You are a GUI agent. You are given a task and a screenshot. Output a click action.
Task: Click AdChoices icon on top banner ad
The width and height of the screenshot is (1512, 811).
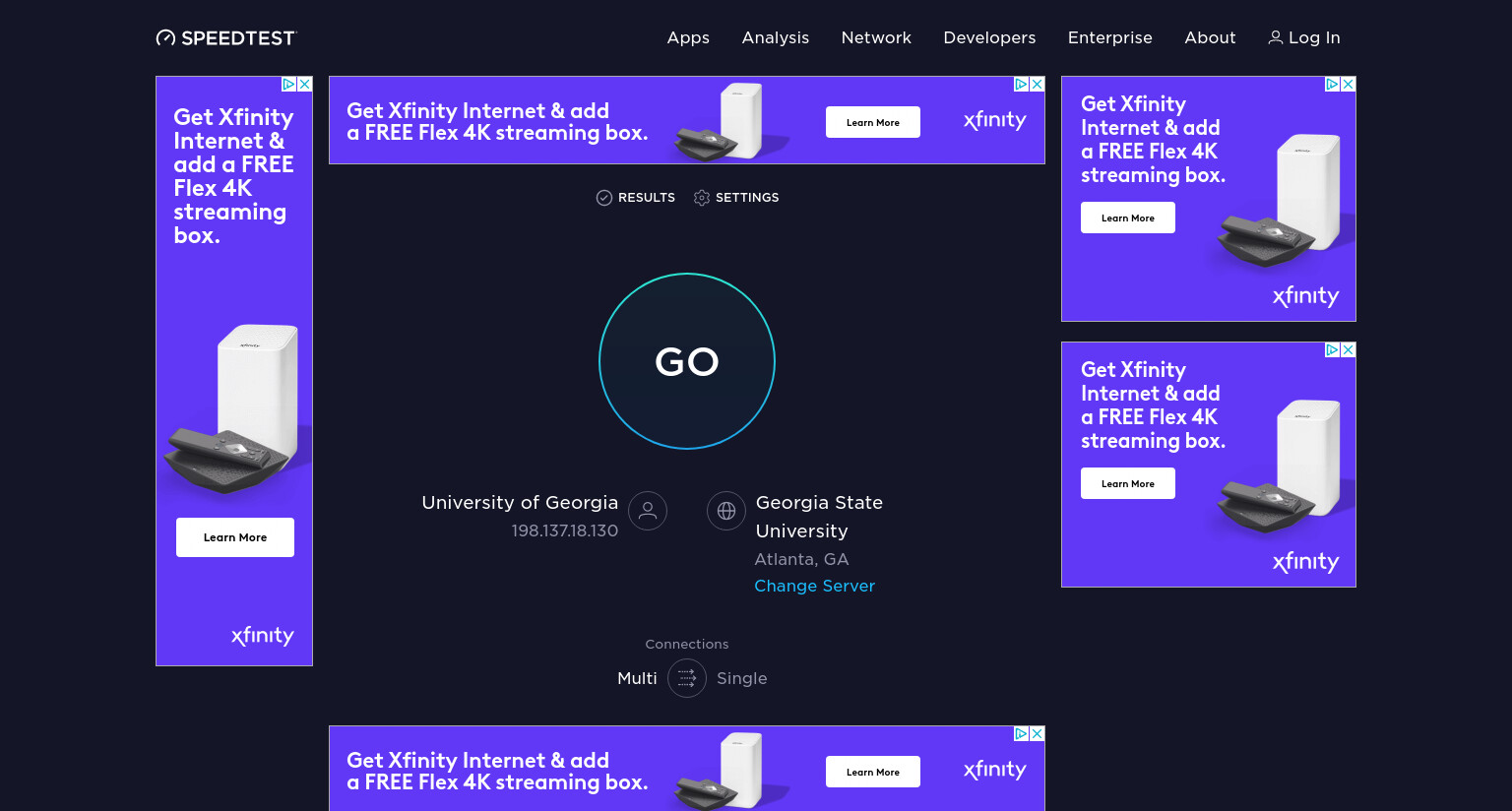pos(1022,85)
